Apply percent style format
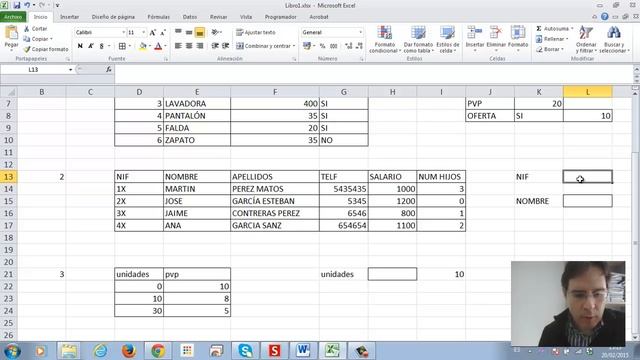 (x=322, y=46)
